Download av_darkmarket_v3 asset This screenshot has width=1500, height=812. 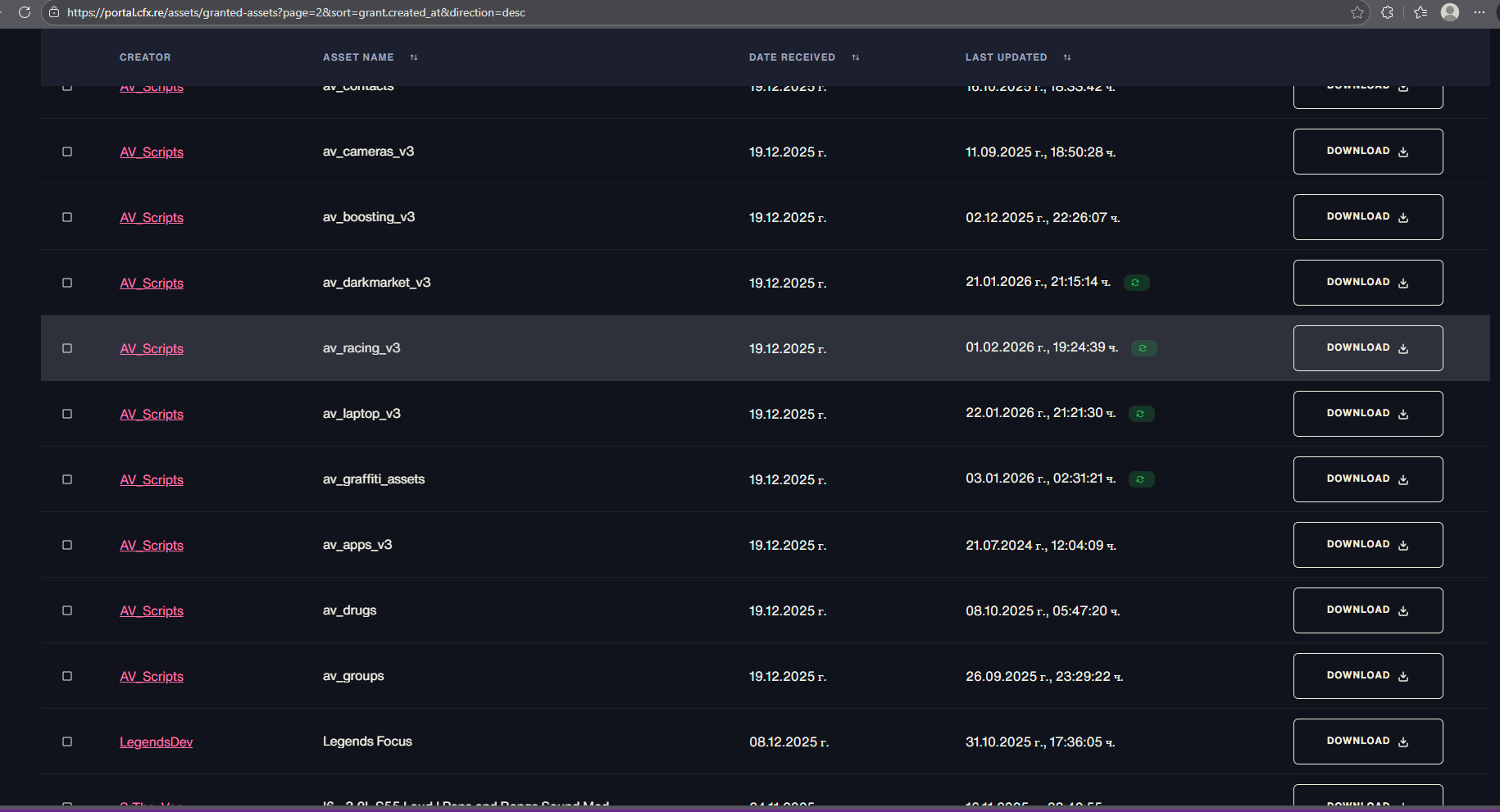(1368, 283)
